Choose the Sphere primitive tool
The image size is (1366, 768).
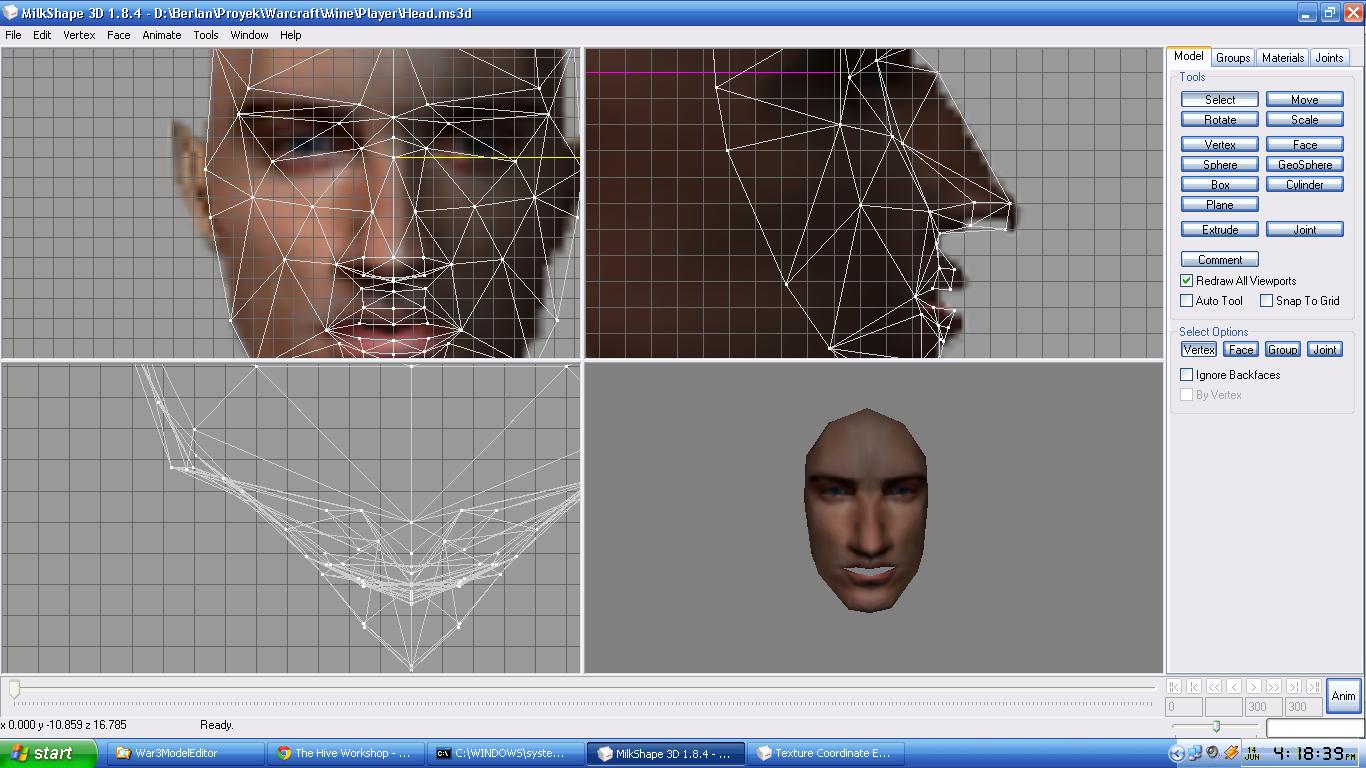click(x=1219, y=164)
